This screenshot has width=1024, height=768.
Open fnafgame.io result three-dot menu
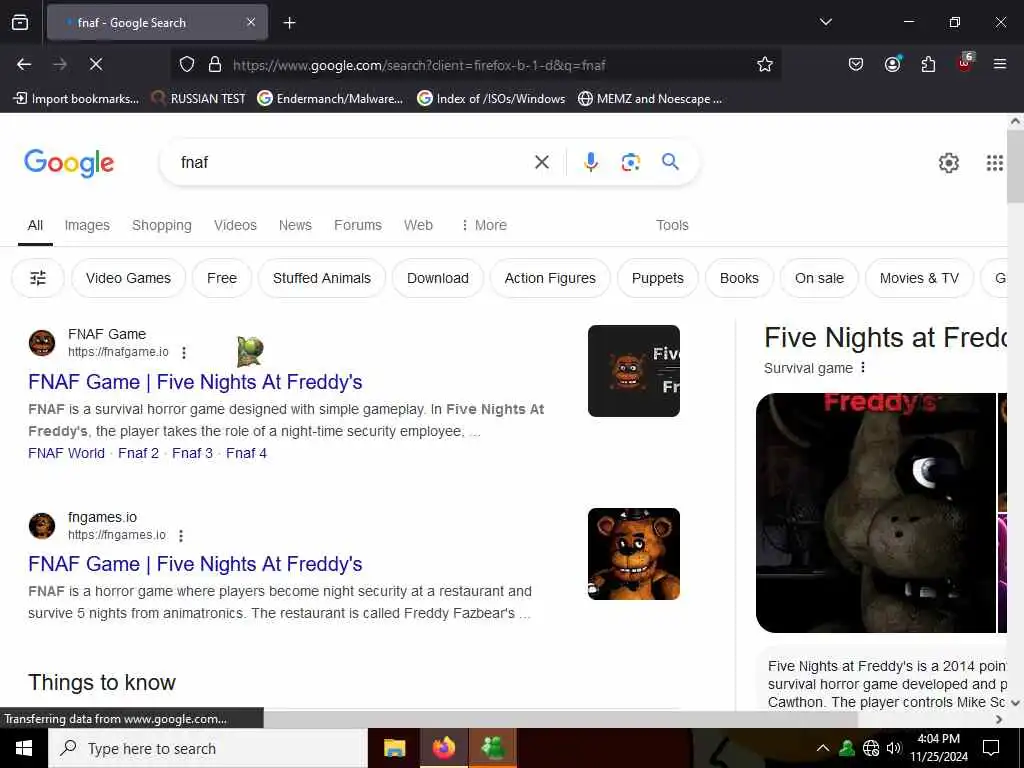pos(184,353)
